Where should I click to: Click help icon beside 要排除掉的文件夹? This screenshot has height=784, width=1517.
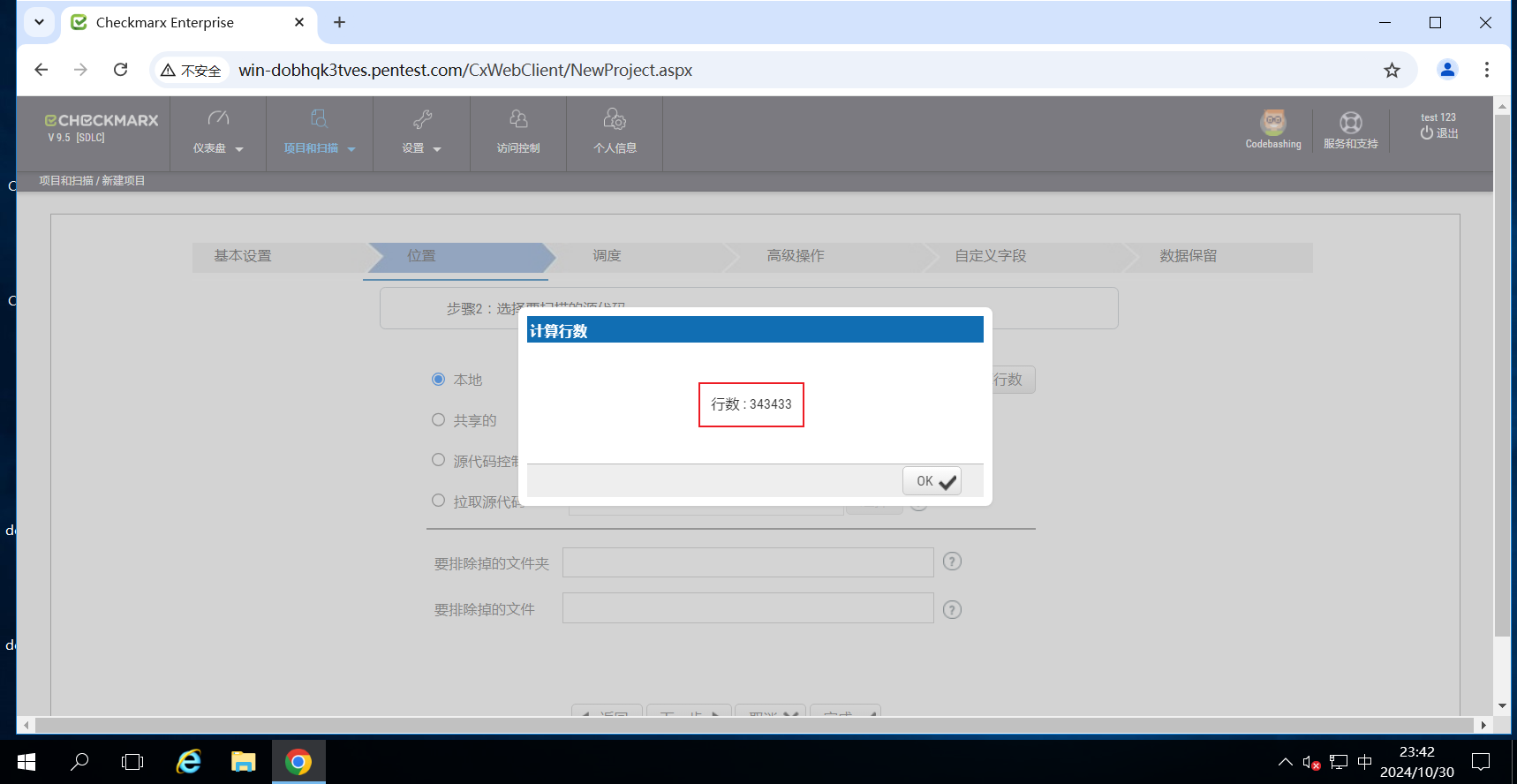point(952,562)
